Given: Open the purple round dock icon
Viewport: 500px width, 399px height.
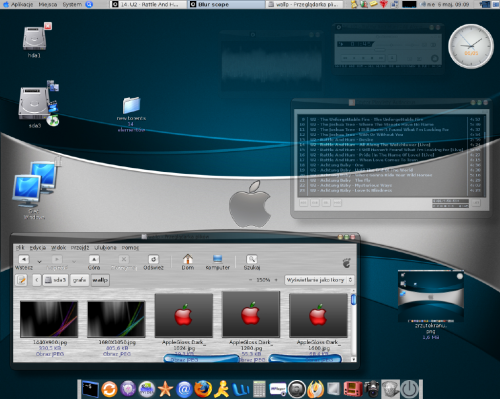Looking at the screenshot, I should click(x=128, y=389).
